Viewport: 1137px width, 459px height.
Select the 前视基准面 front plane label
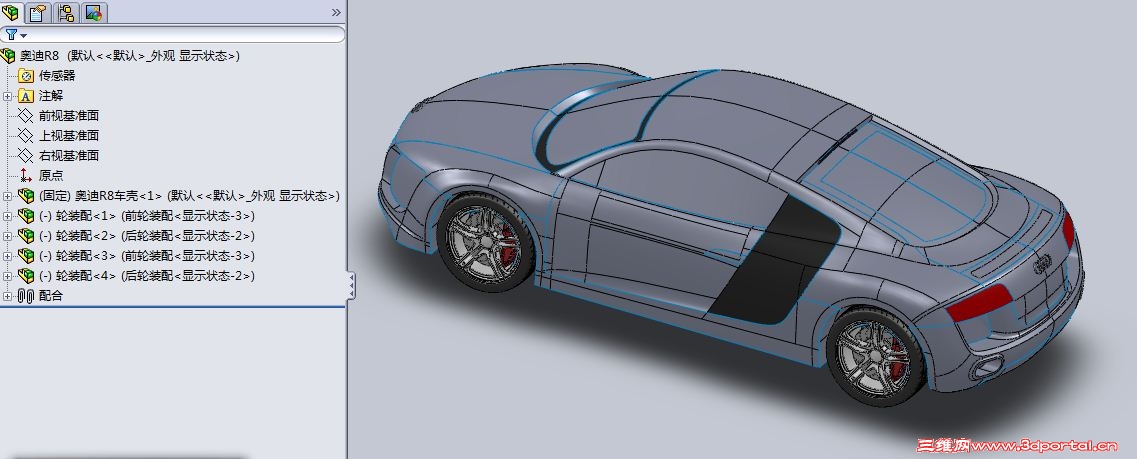point(69,115)
